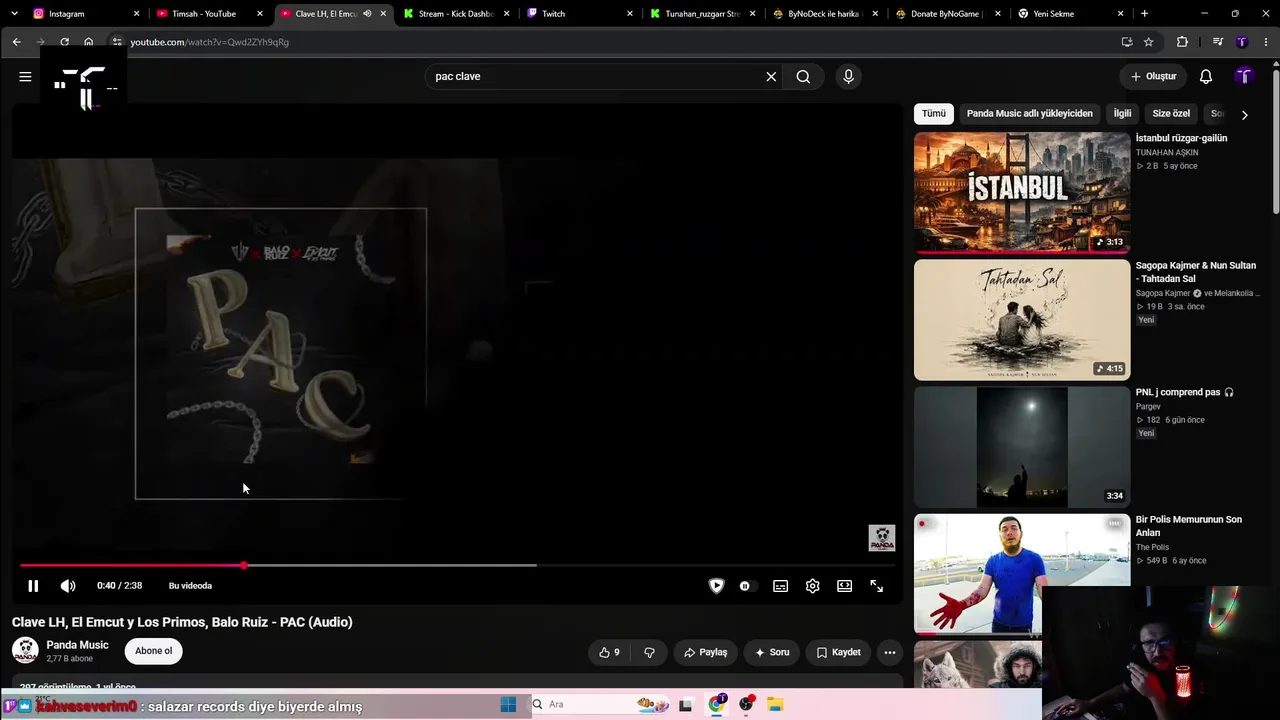Viewport: 1280px width, 720px height.
Task: Click the magnifier search button
Action: 803,76
